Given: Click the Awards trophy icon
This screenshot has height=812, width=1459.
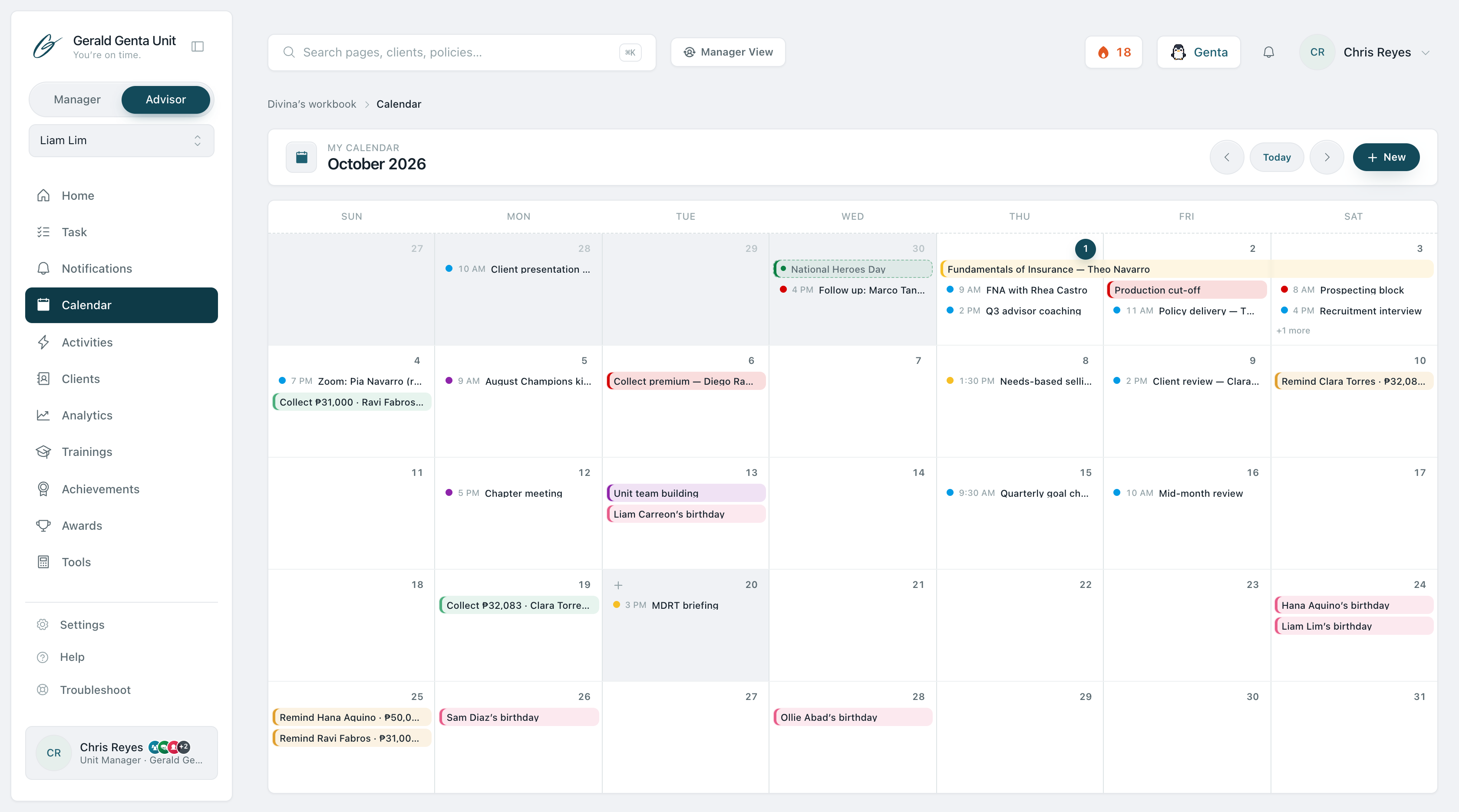Looking at the screenshot, I should click(43, 525).
